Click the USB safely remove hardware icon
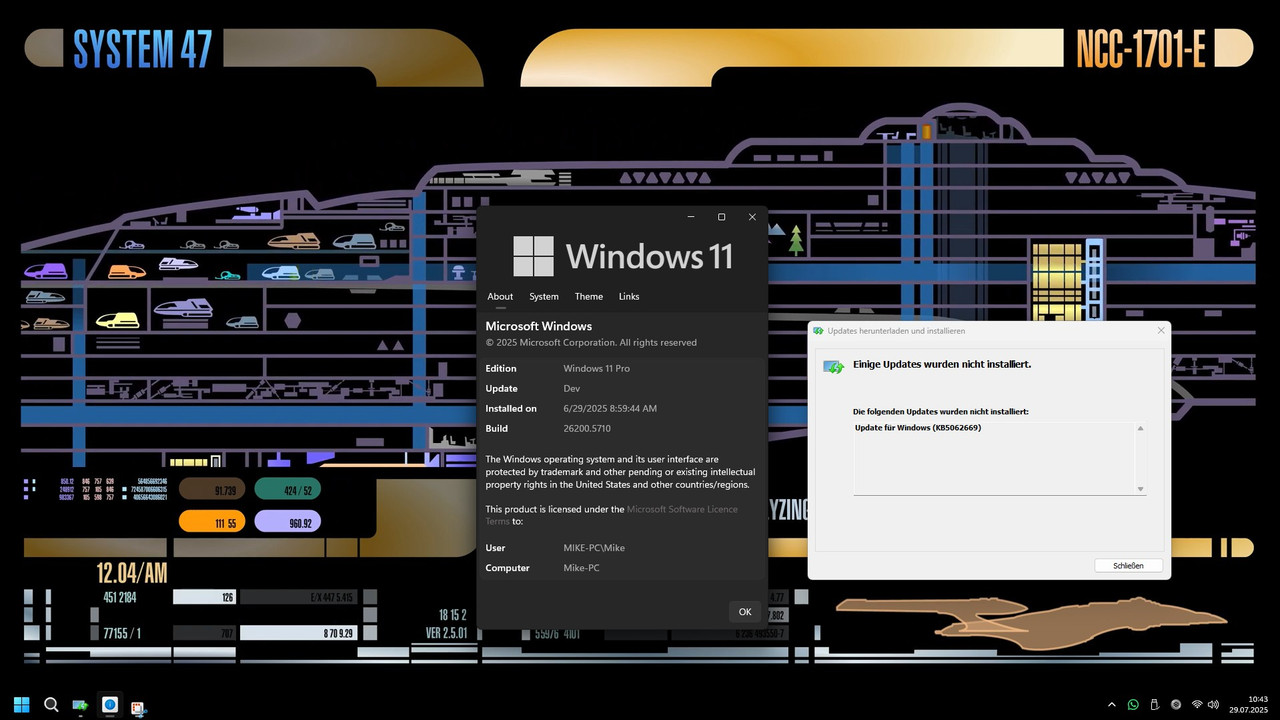 coord(1154,705)
